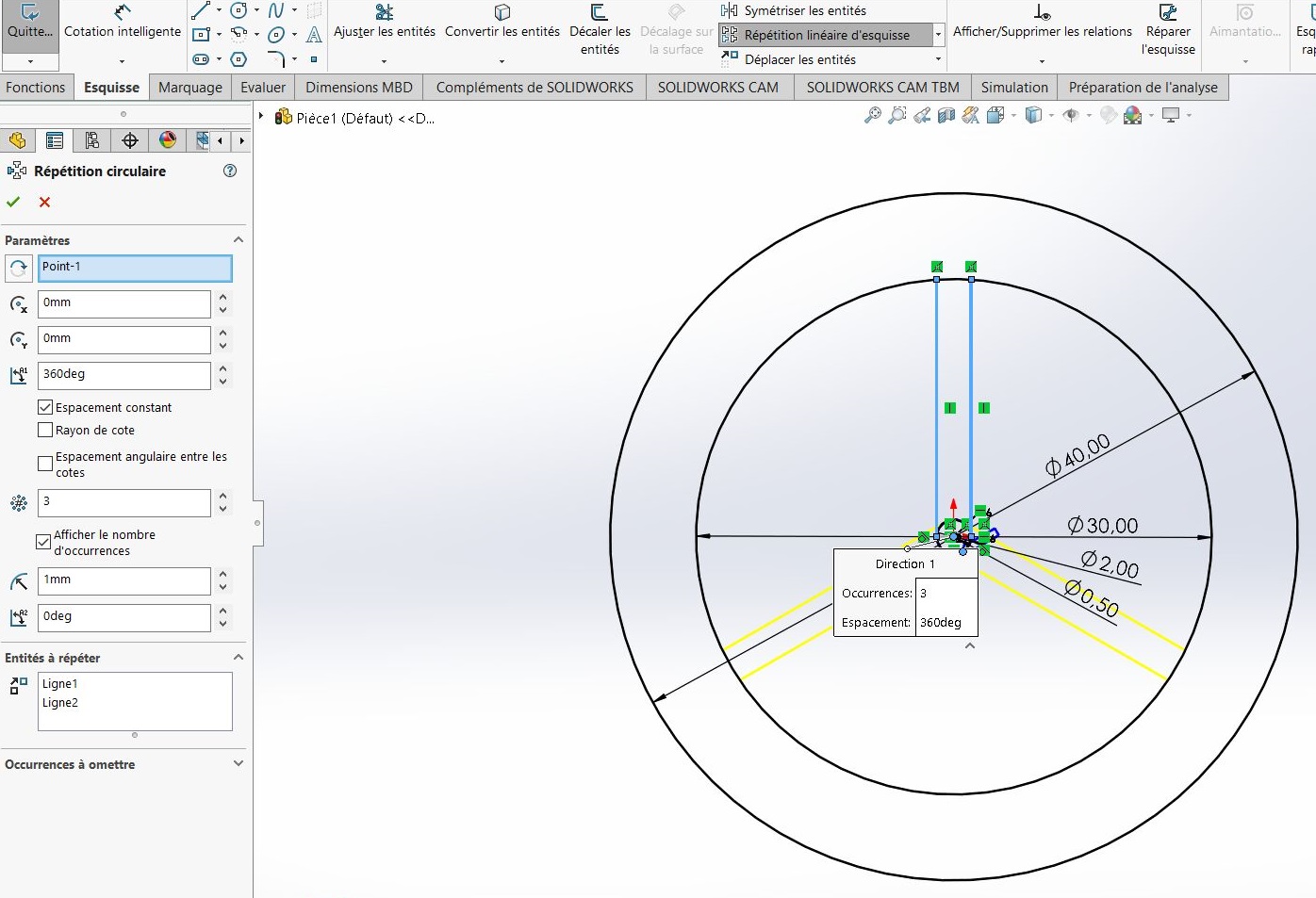
Task: Click Déplacer les entités
Action: point(789,59)
